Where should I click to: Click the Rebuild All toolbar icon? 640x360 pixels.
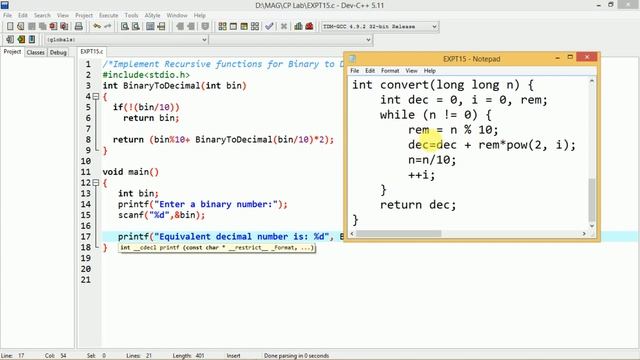pyautogui.click(x=255, y=27)
